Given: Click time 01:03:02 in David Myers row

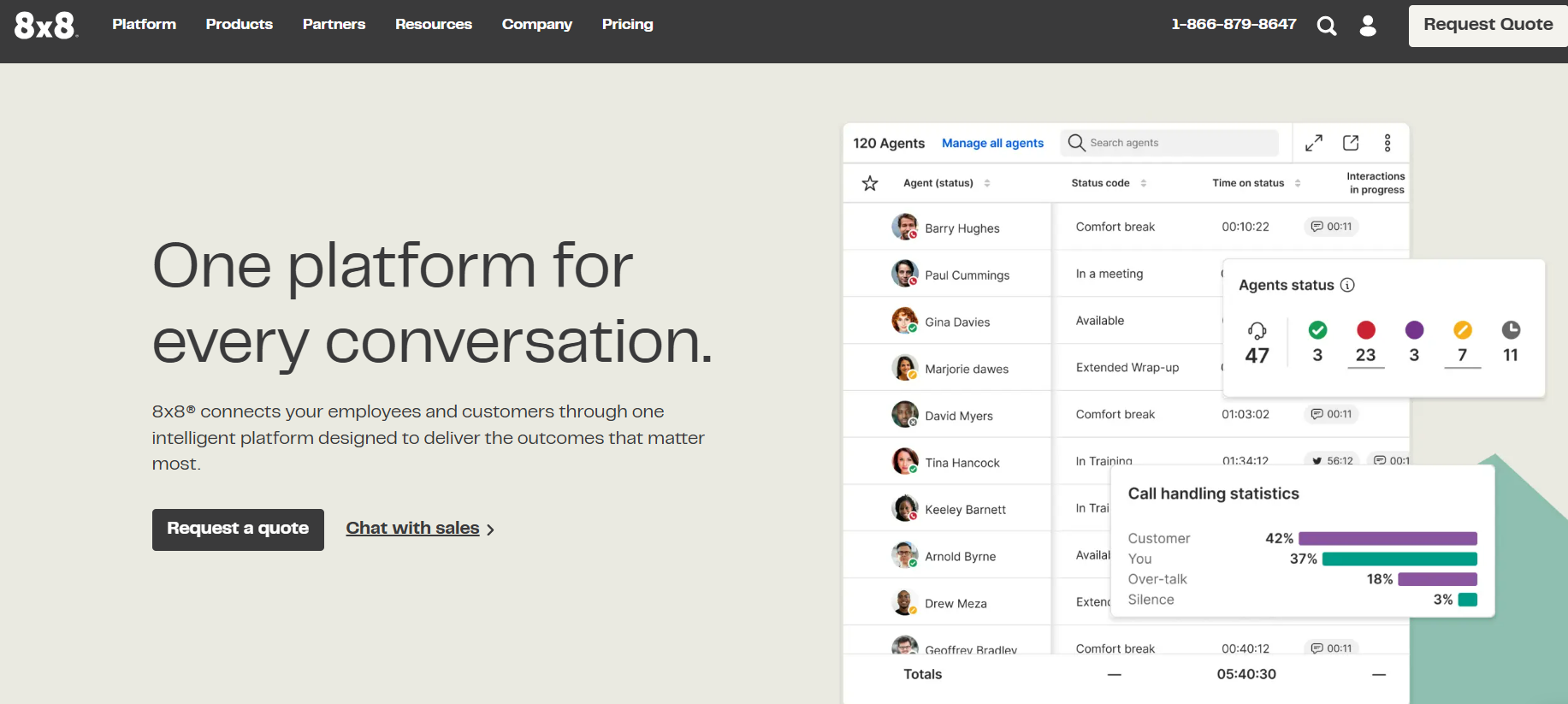Looking at the screenshot, I should tap(1246, 414).
